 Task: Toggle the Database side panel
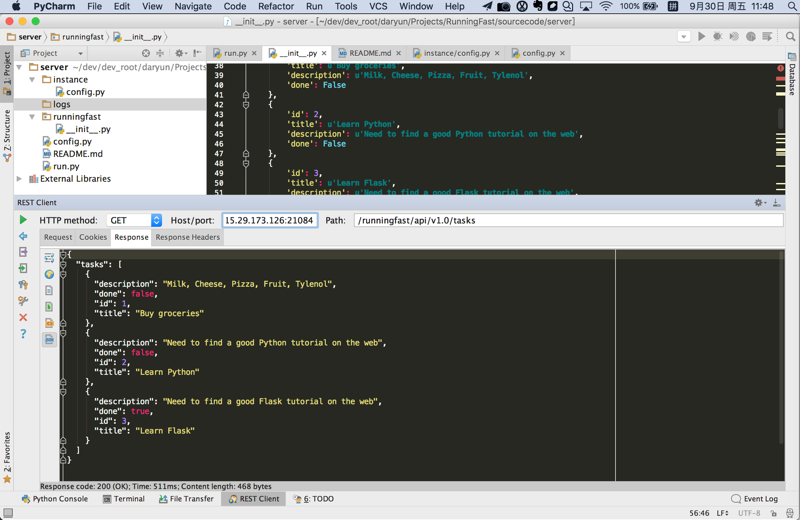point(793,78)
